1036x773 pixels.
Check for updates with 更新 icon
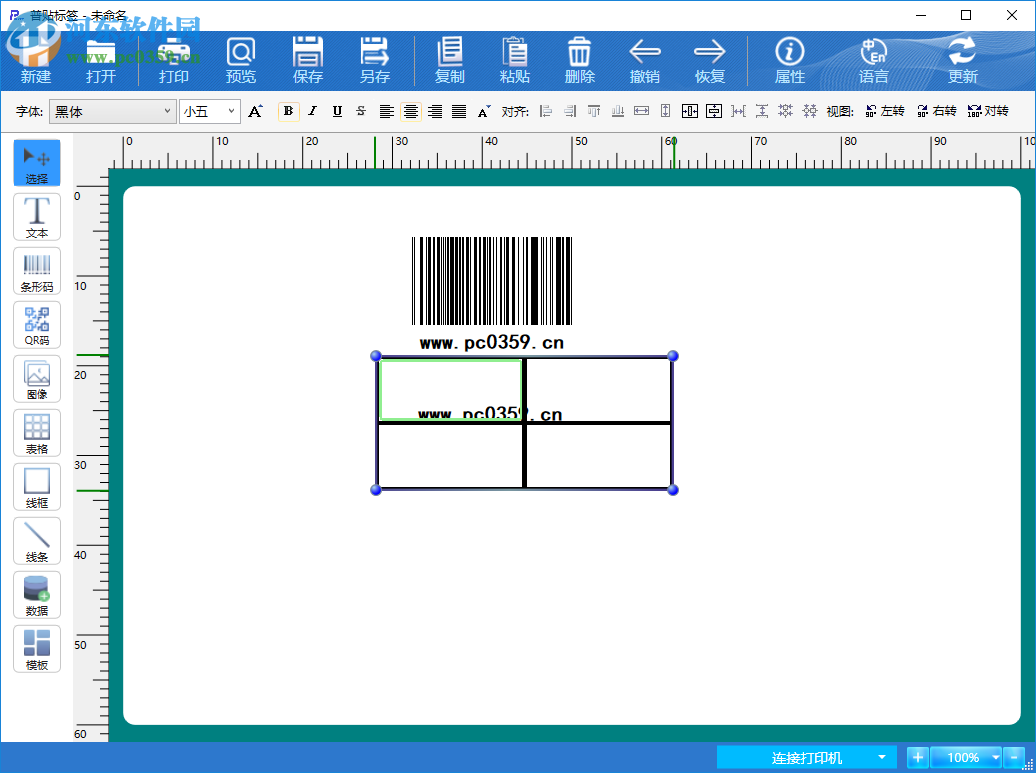coord(962,60)
